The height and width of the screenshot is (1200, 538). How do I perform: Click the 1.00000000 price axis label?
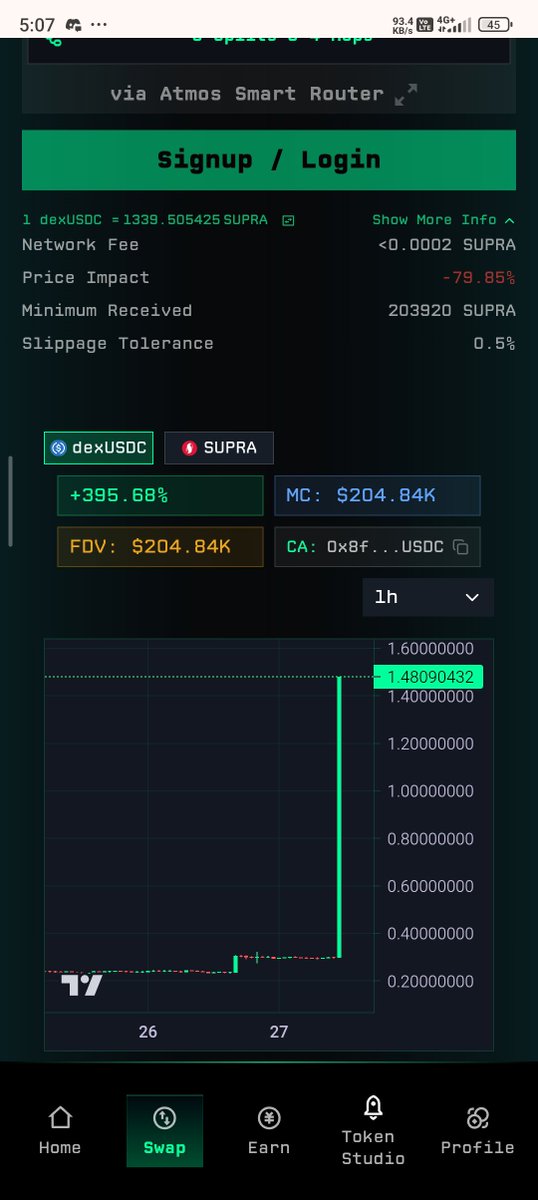[x=430, y=791]
